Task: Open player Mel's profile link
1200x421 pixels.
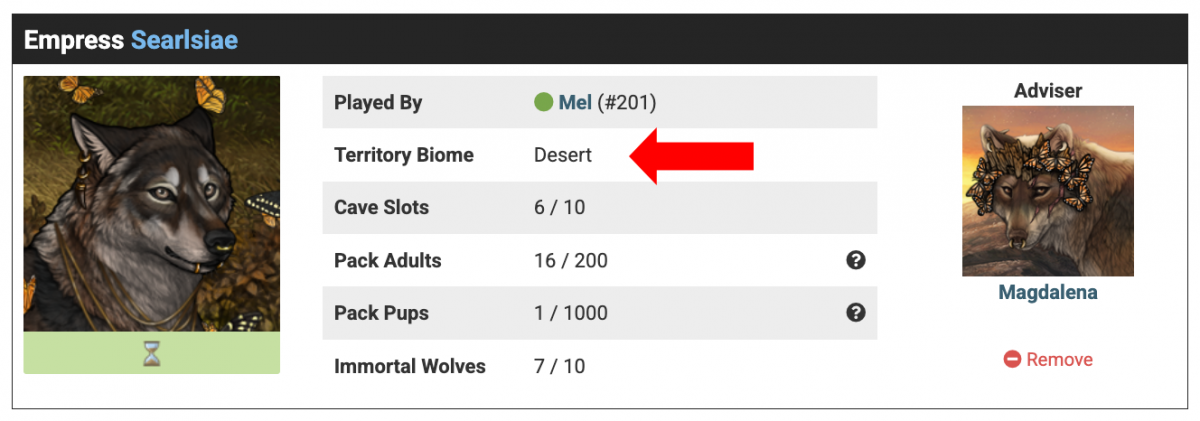Action: click(x=575, y=102)
